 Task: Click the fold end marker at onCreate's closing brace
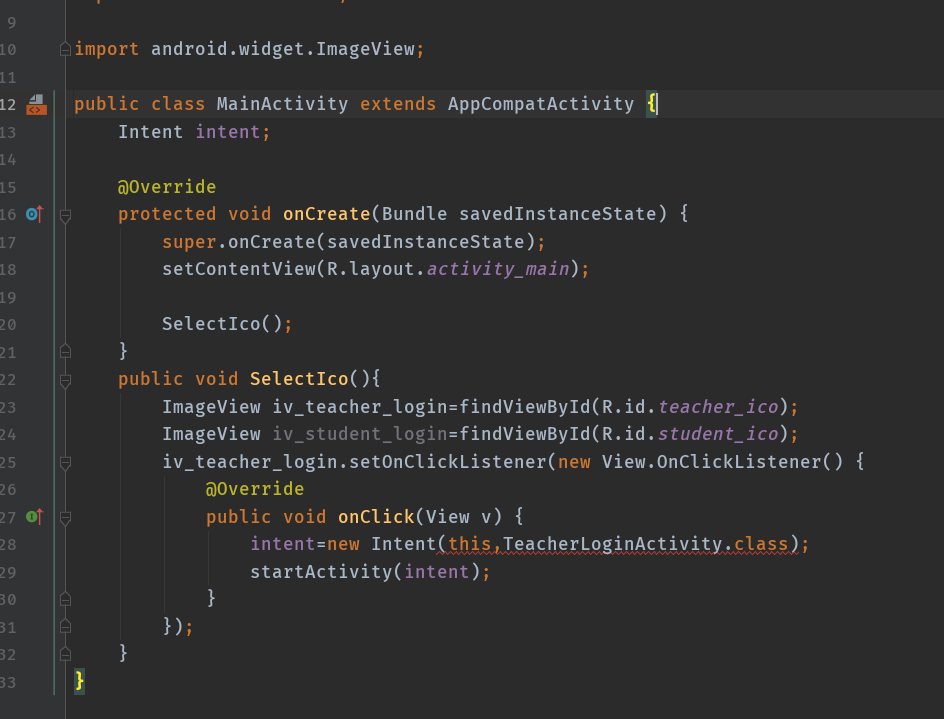coord(65,351)
